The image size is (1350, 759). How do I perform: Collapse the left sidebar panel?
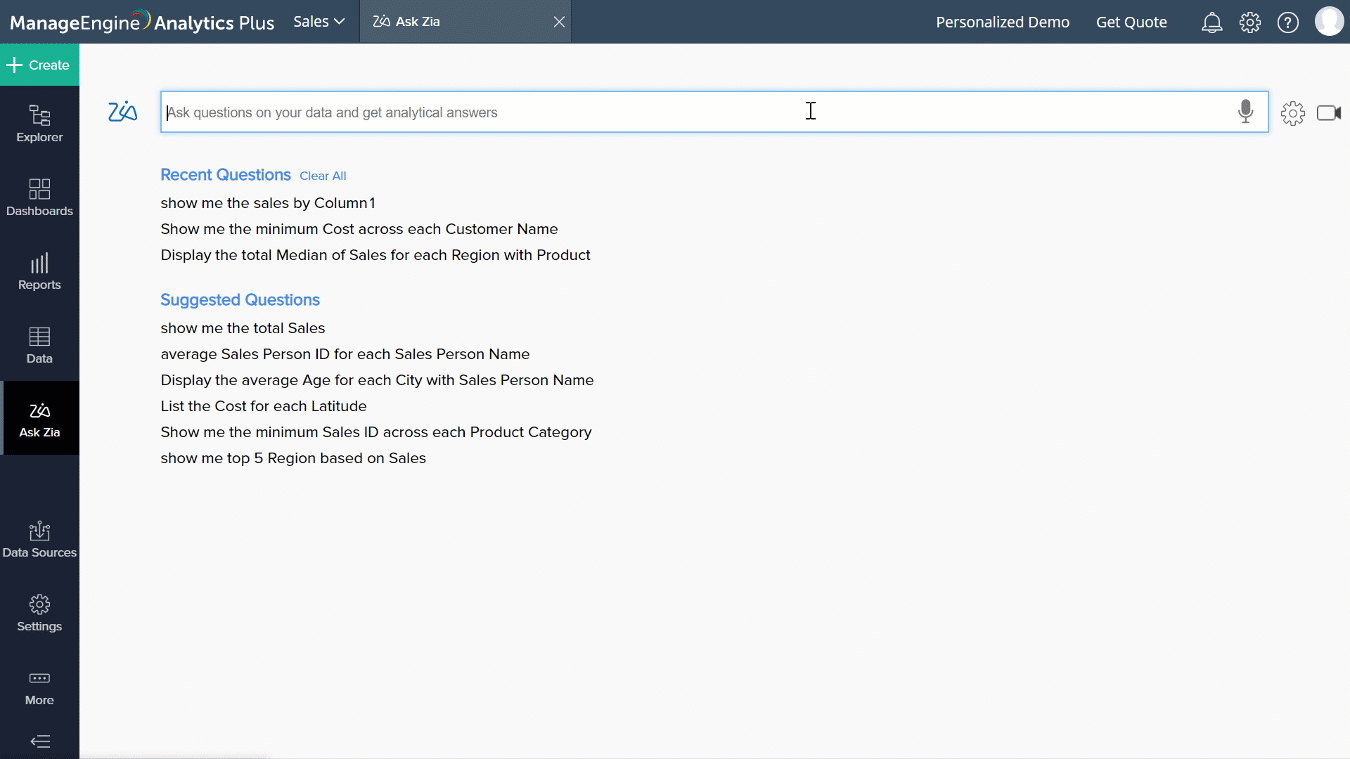[40, 741]
